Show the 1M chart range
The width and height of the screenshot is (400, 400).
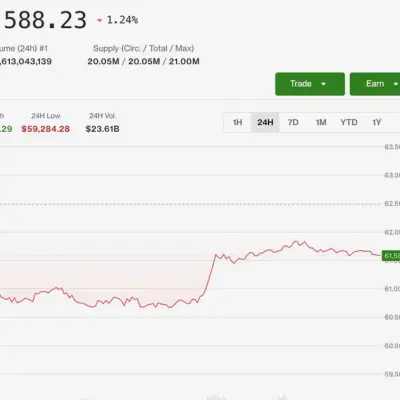coord(321,123)
